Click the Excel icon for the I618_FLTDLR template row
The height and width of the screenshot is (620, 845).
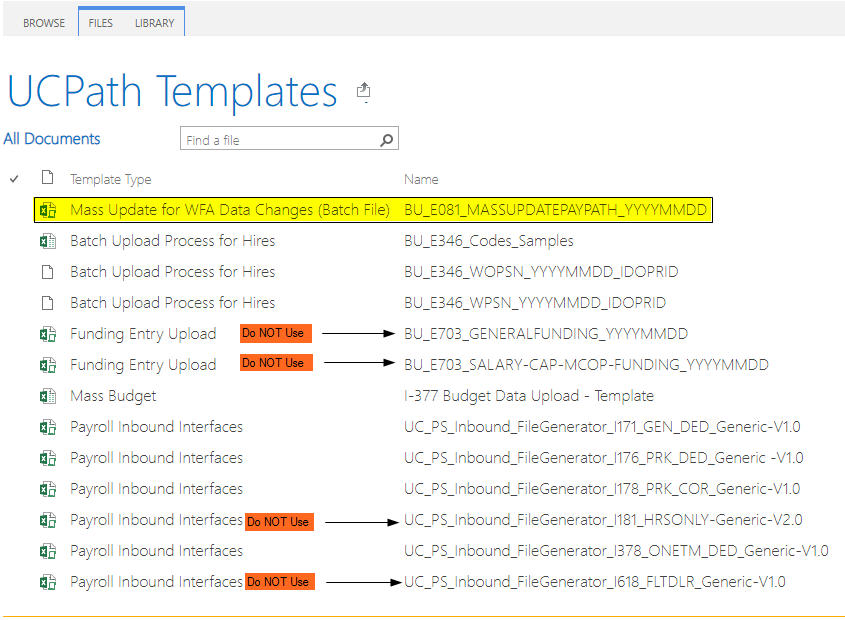pos(47,582)
